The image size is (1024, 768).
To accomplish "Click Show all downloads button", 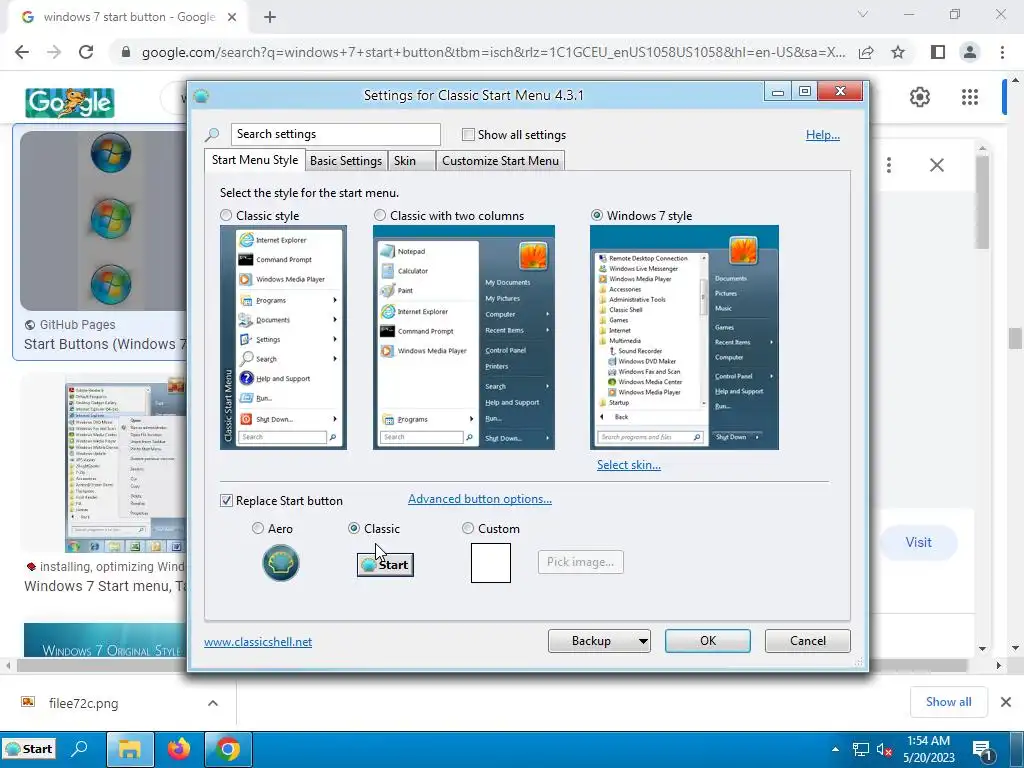I will [948, 702].
